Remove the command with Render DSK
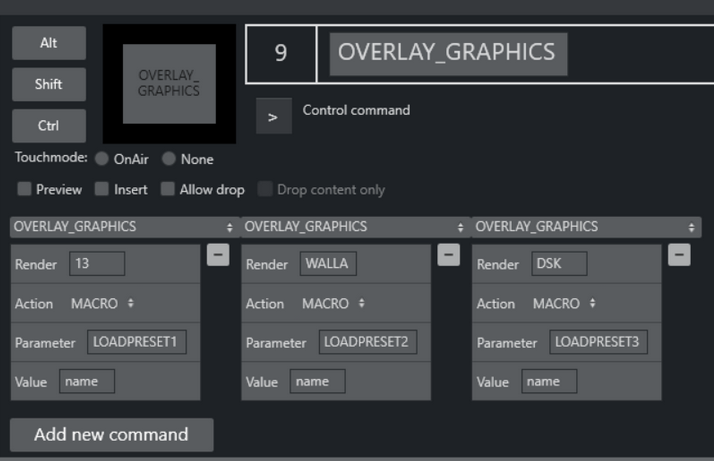The image size is (714, 461). point(679,255)
